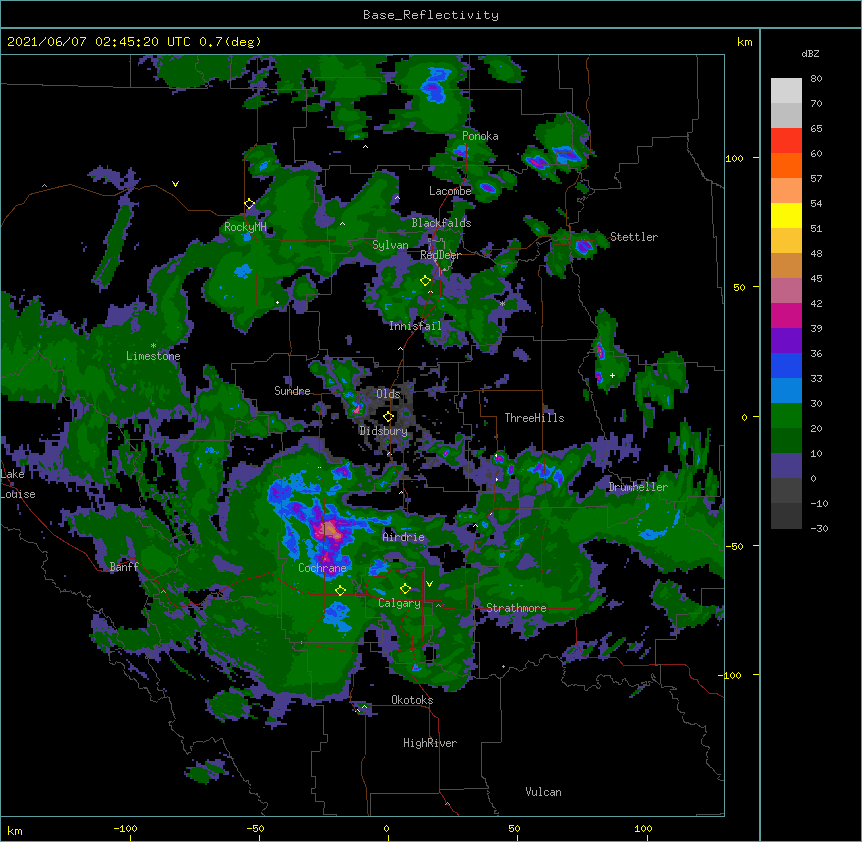862x842 pixels.
Task: Select the Calgary label
Action: point(399,603)
